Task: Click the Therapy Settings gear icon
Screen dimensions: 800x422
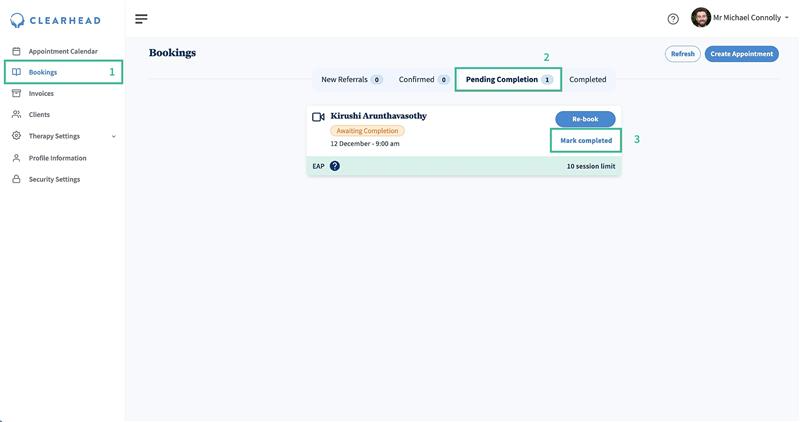Action: pos(16,136)
